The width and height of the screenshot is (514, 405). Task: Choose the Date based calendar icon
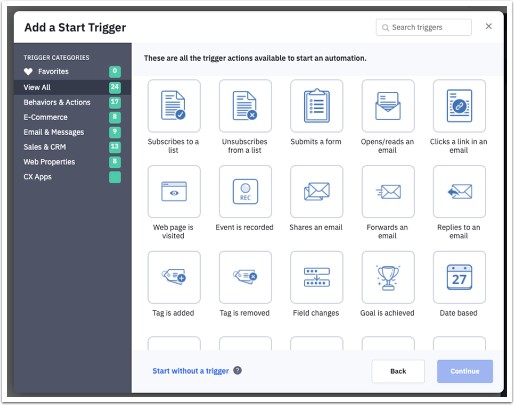tap(459, 277)
